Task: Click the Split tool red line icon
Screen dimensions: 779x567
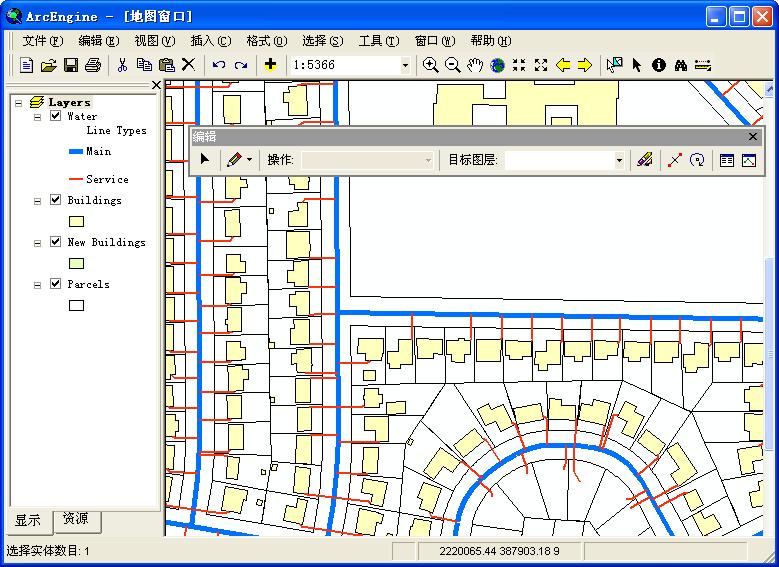Action: coord(675,160)
